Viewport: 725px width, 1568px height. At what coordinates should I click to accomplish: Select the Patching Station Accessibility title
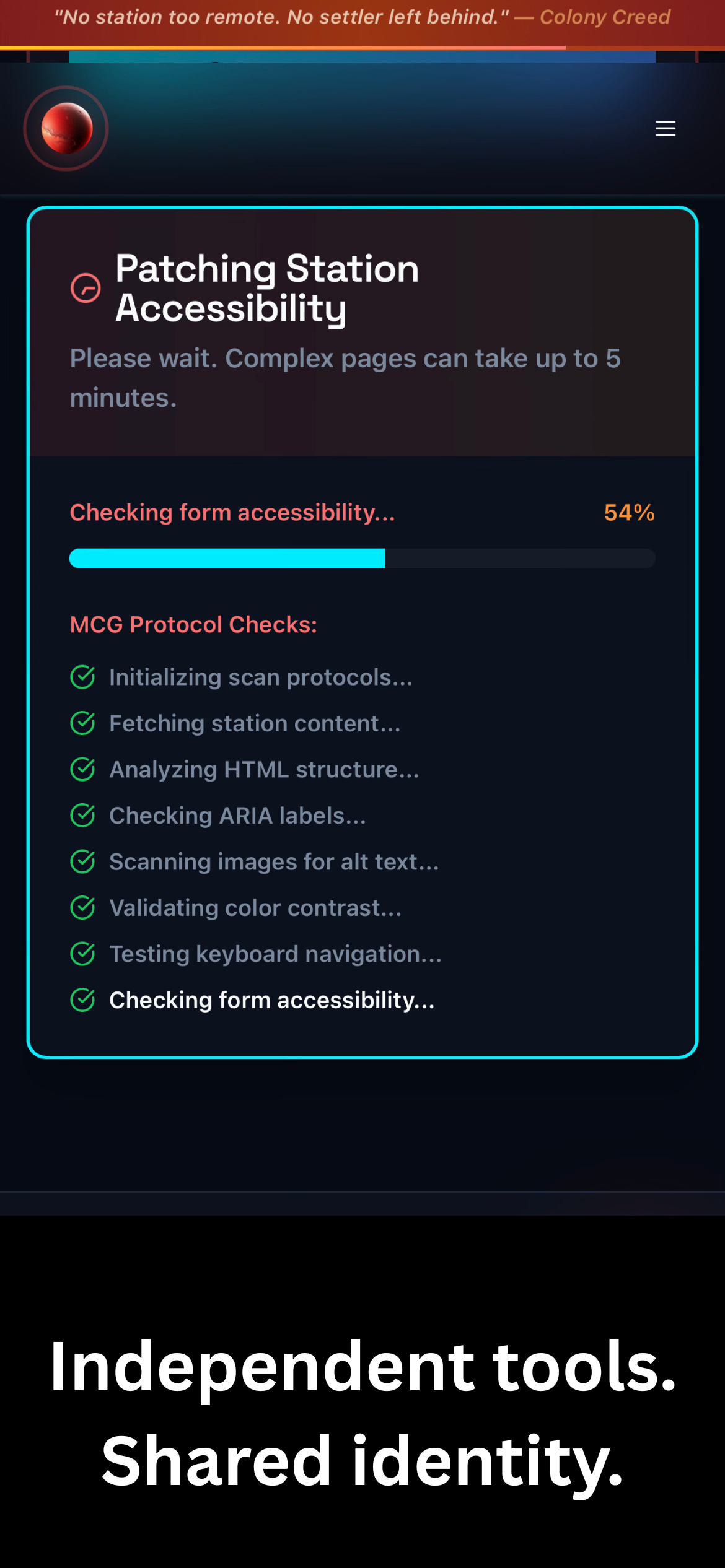coord(266,288)
